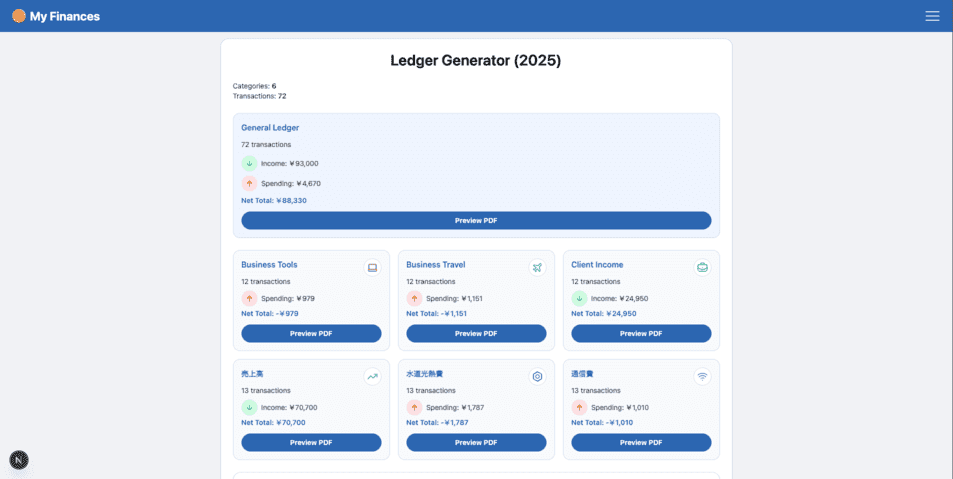Preview PDF for 売上高 category

click(311, 442)
